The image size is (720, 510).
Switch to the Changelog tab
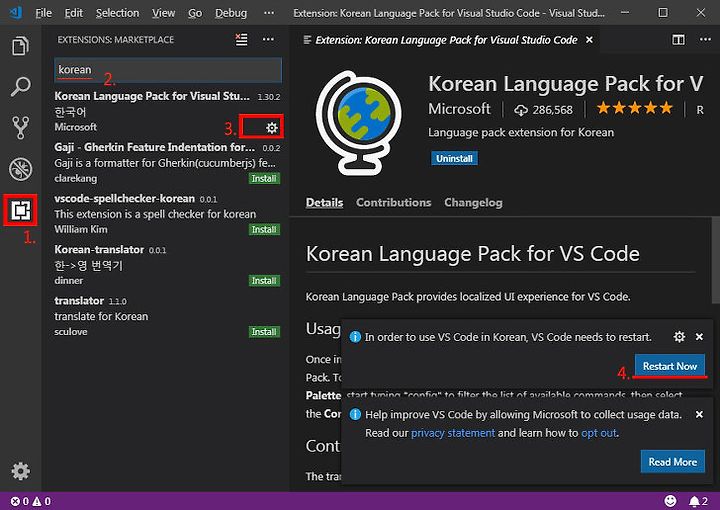473,202
